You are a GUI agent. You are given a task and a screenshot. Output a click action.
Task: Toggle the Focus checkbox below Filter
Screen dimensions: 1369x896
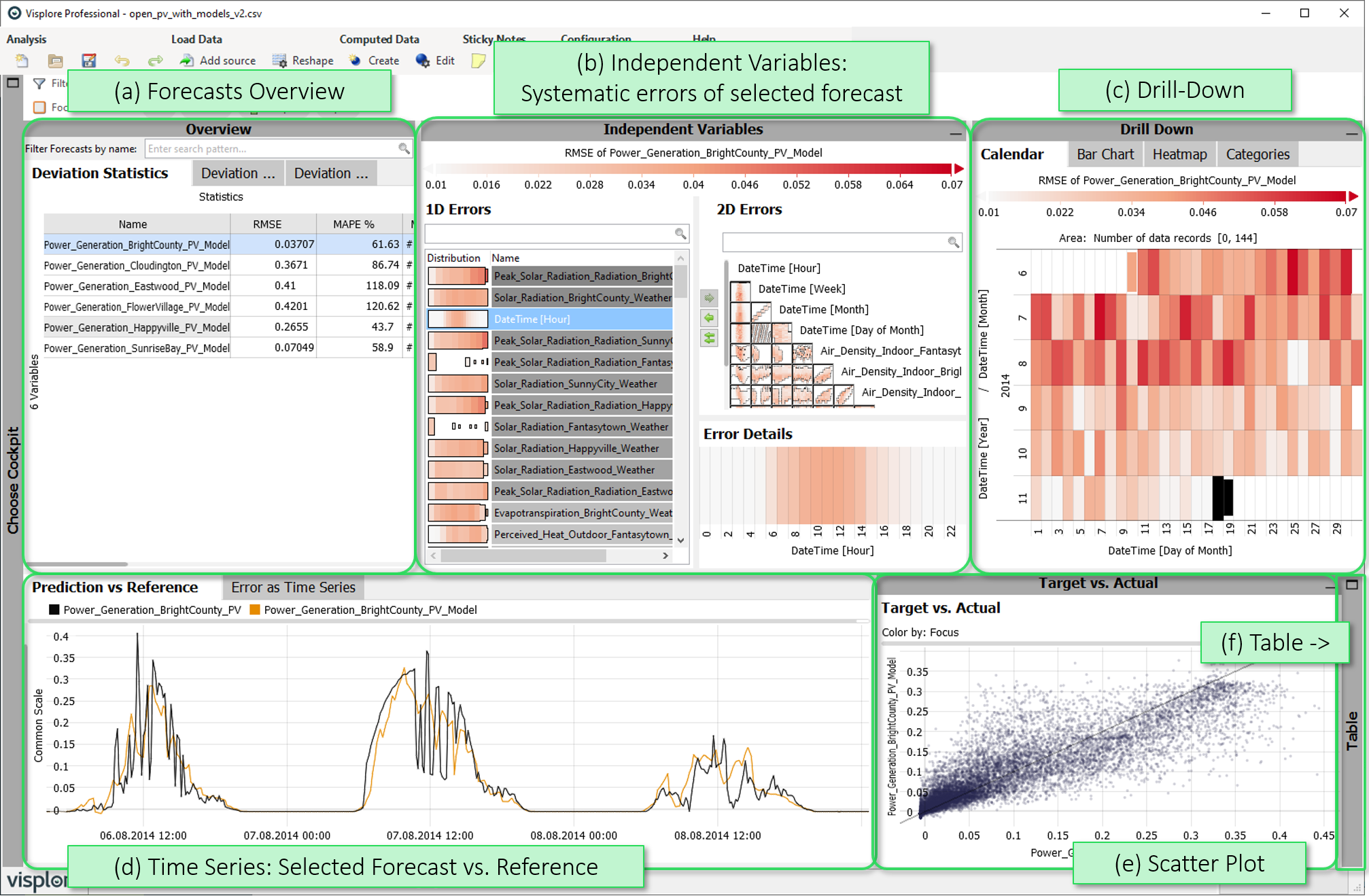[x=39, y=107]
